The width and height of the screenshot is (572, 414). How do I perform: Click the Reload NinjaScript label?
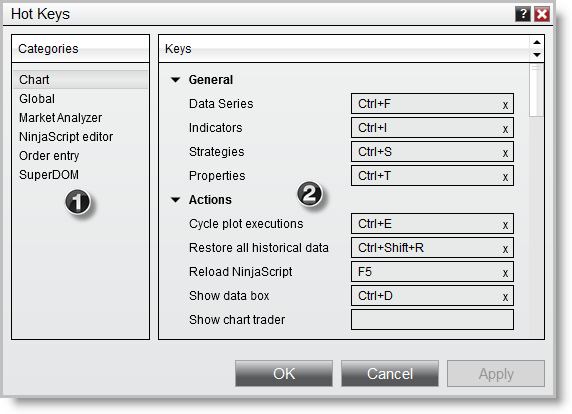(x=241, y=272)
